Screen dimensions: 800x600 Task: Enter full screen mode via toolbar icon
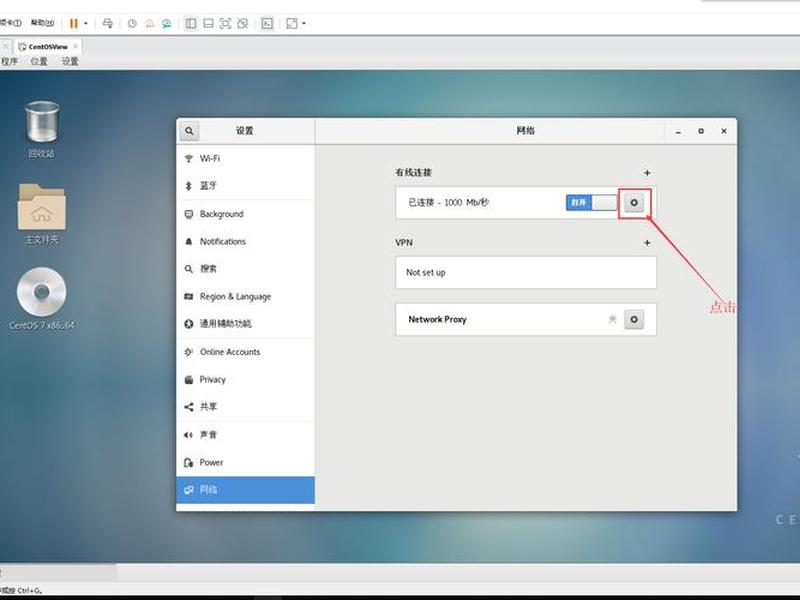tap(225, 23)
